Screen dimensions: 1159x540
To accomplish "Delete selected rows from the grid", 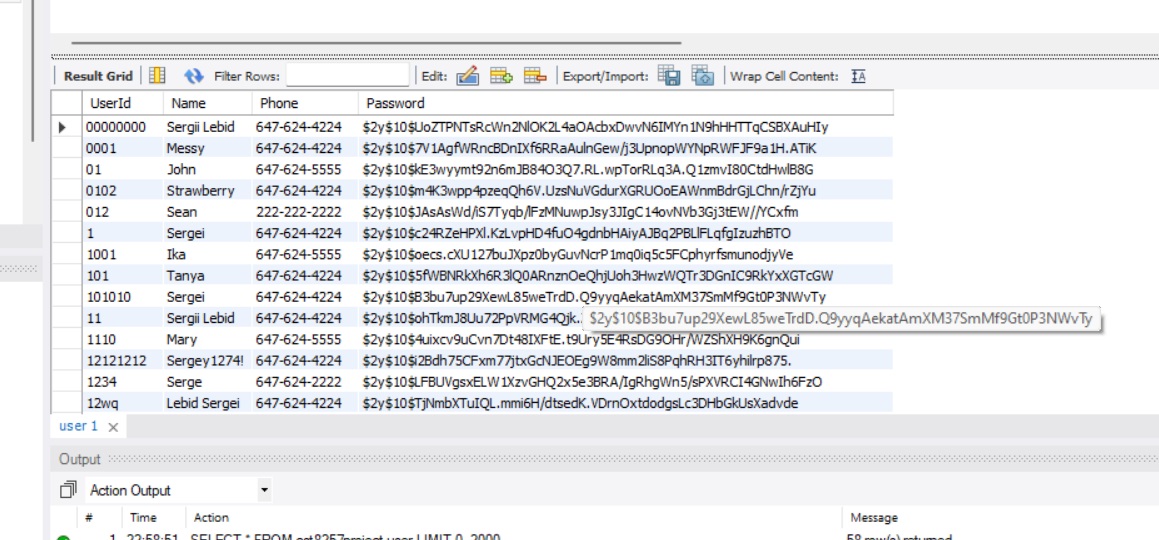I will coord(535,76).
